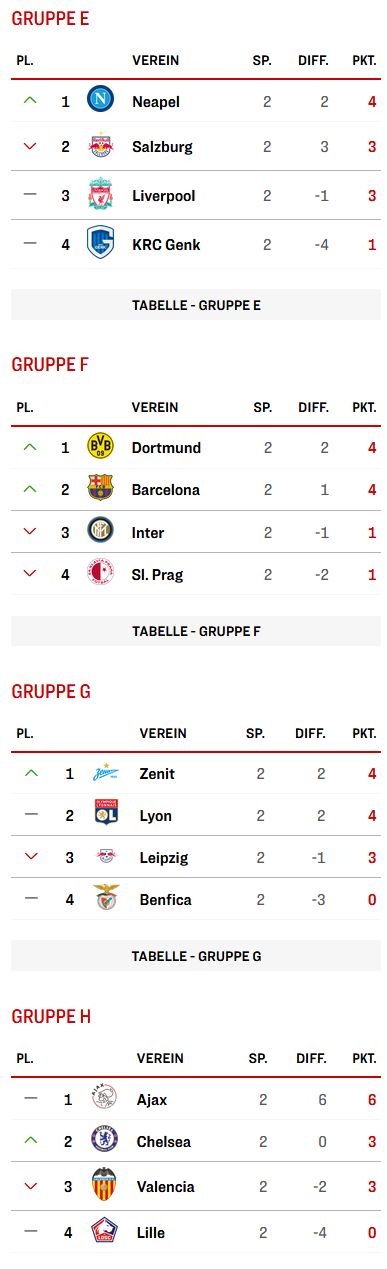The height and width of the screenshot is (1269, 387).
Task: Open the Tabelle - Gruppe E button
Action: click(196, 305)
